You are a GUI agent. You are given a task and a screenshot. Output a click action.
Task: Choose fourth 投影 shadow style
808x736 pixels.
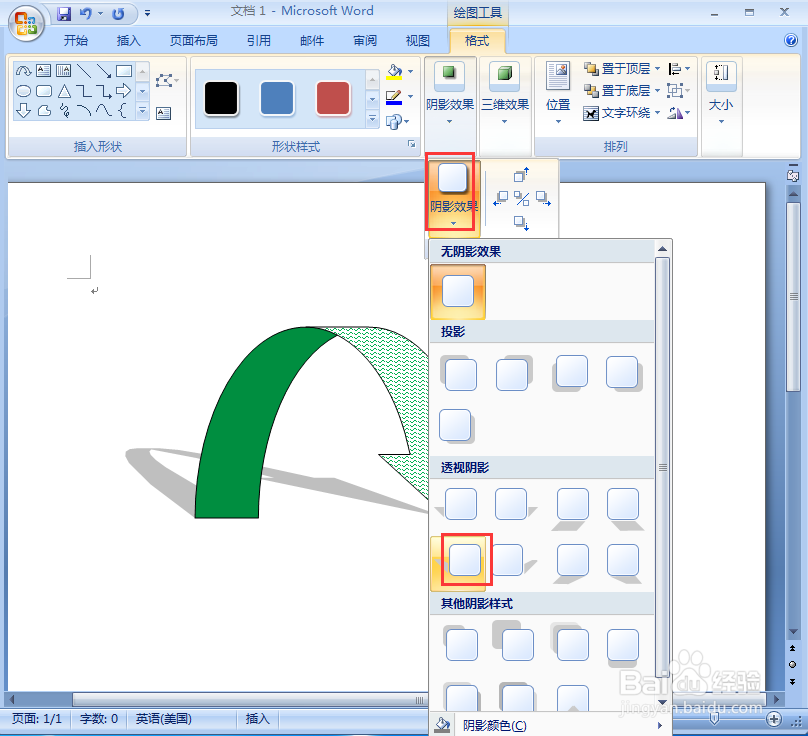pos(624,373)
